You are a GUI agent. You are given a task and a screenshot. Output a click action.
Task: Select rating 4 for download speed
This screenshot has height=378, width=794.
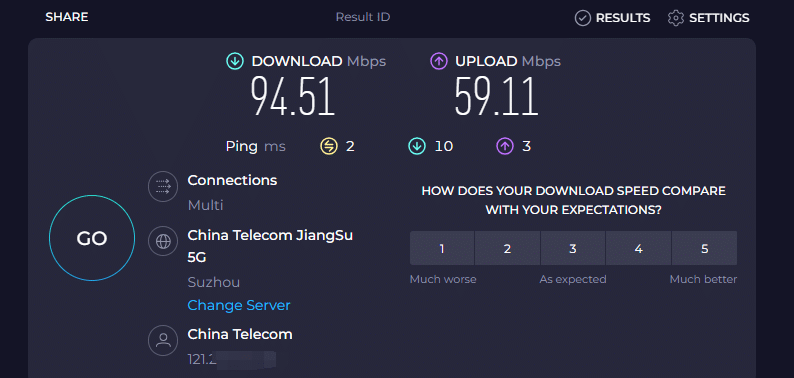[639, 248]
